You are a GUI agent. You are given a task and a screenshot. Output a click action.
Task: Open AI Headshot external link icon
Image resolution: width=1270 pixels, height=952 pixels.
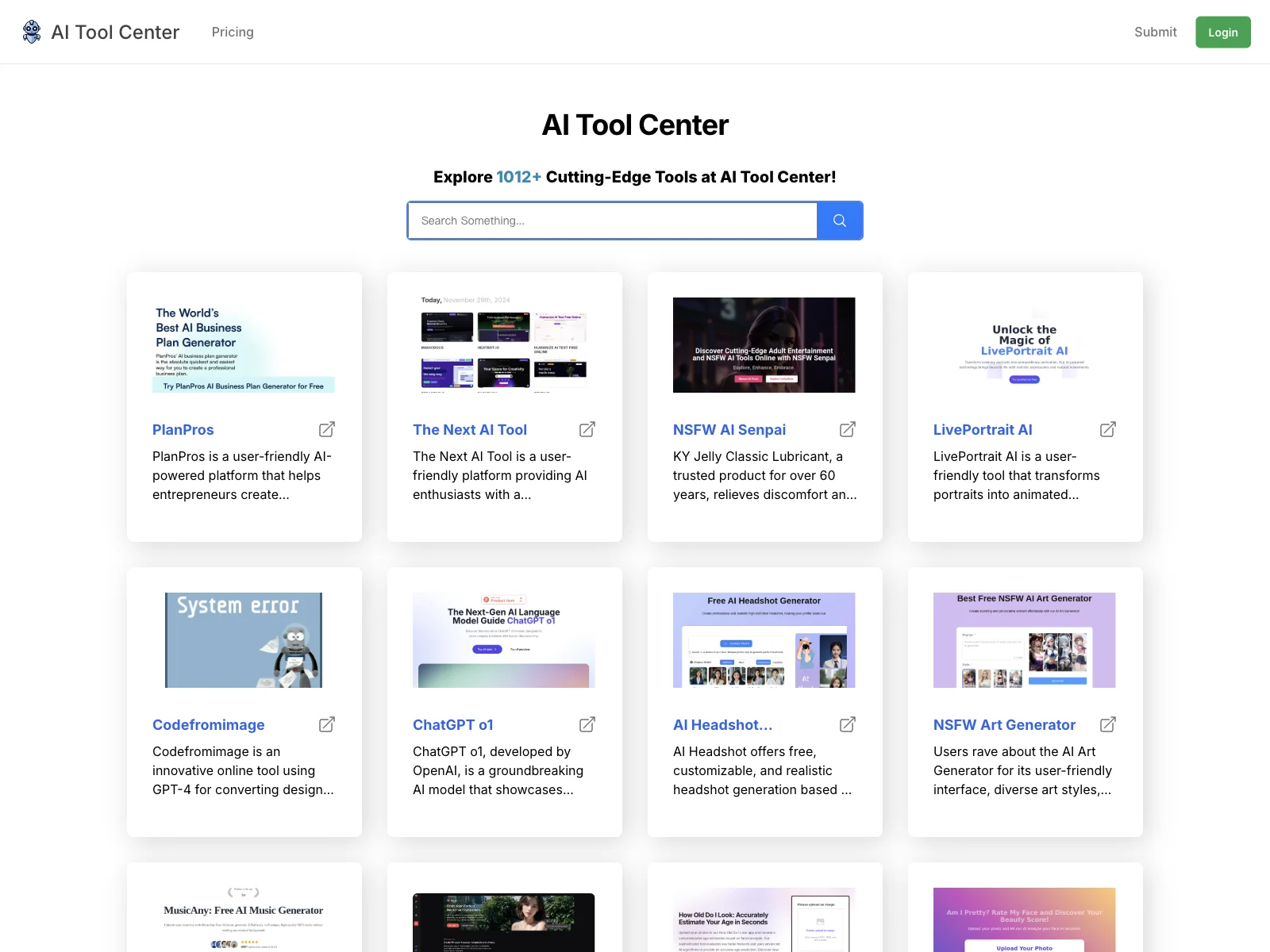point(848,724)
